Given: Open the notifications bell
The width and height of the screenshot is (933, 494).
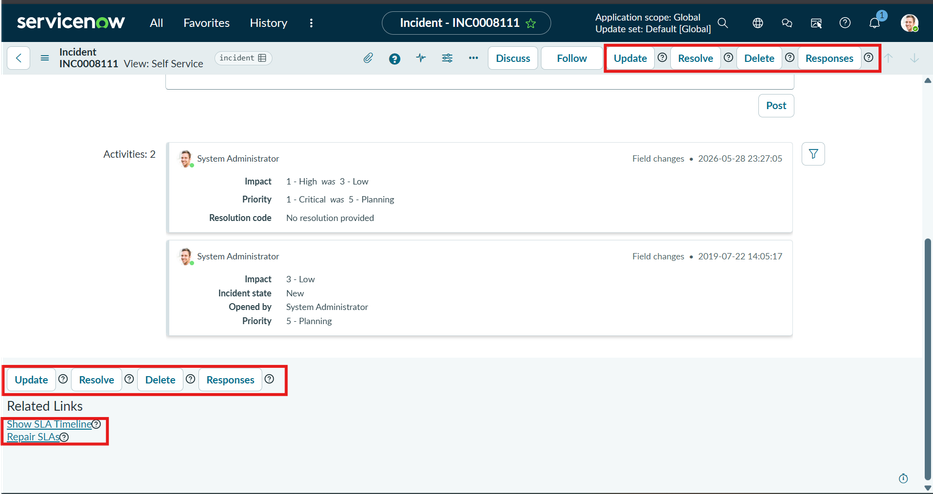Looking at the screenshot, I should (875, 23).
